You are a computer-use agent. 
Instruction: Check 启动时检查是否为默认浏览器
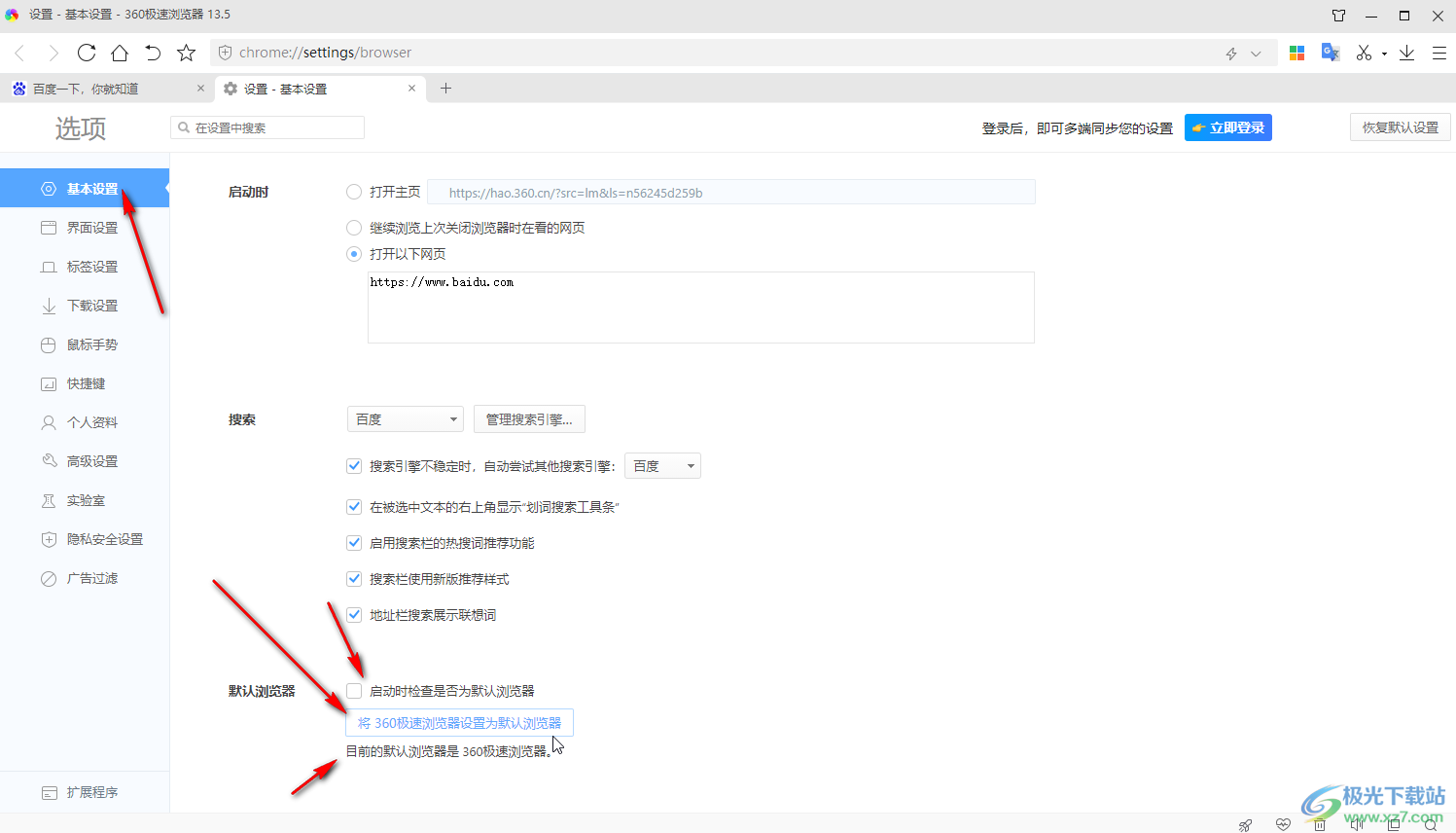(x=354, y=691)
